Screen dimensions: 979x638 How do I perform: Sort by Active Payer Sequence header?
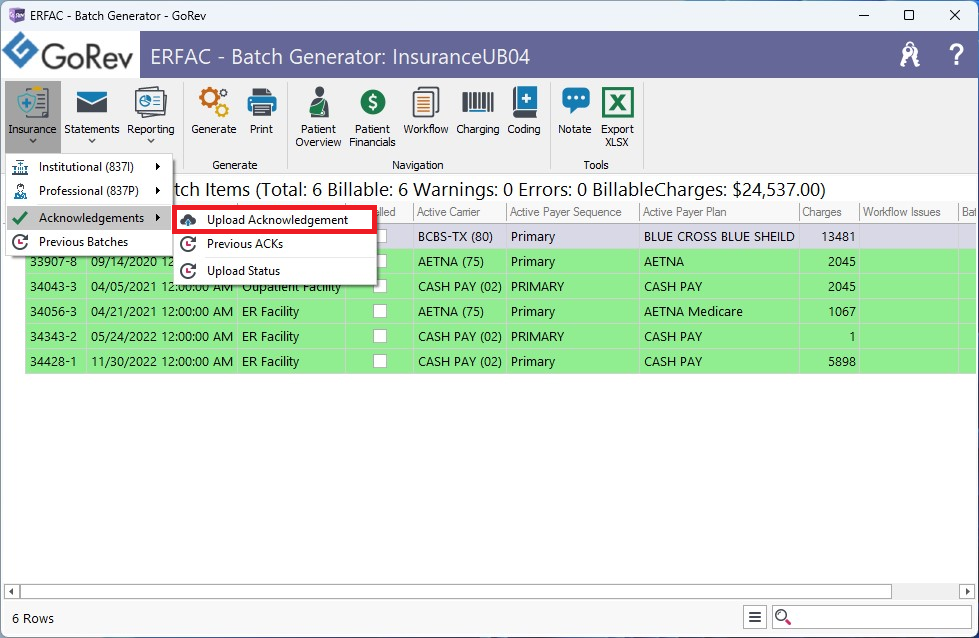[573, 212]
